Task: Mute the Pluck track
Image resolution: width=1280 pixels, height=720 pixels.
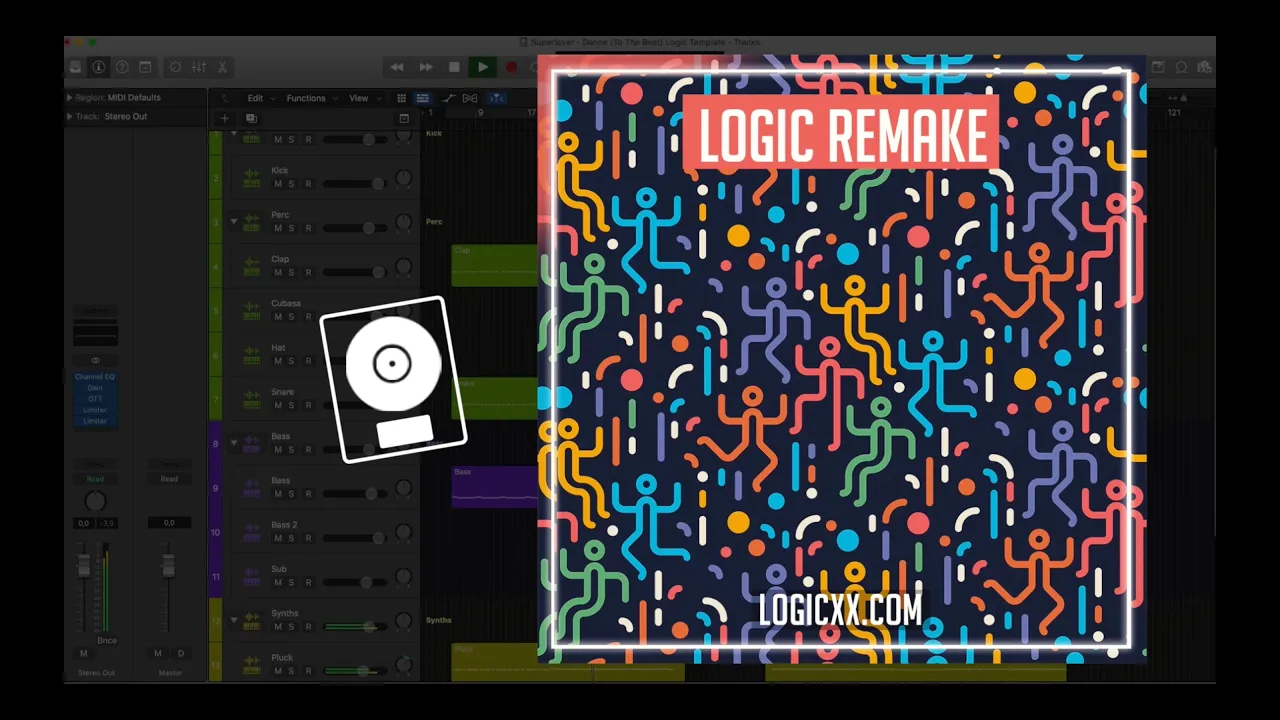Action: click(x=278, y=671)
